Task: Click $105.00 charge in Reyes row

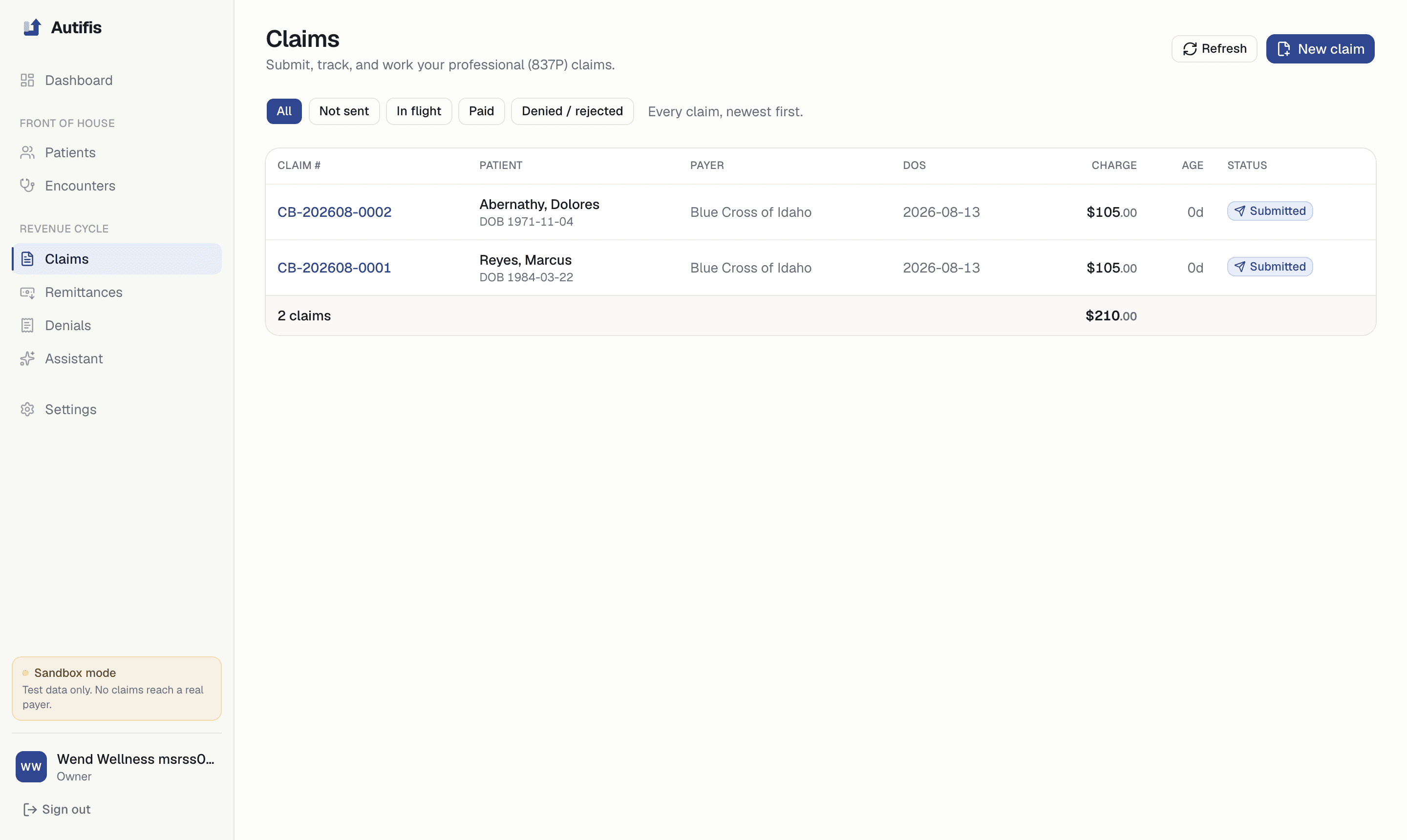Action: tap(1111, 268)
